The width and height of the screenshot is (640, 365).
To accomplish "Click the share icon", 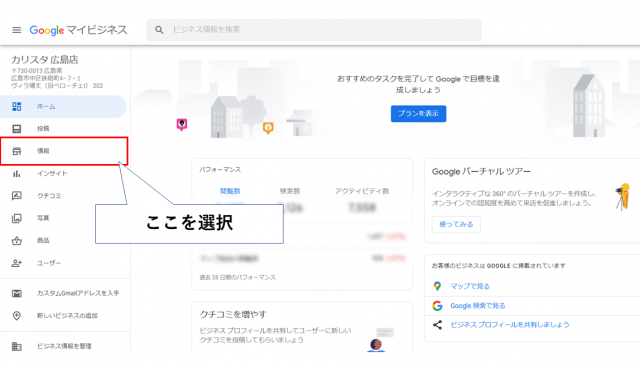I will click(x=438, y=325).
